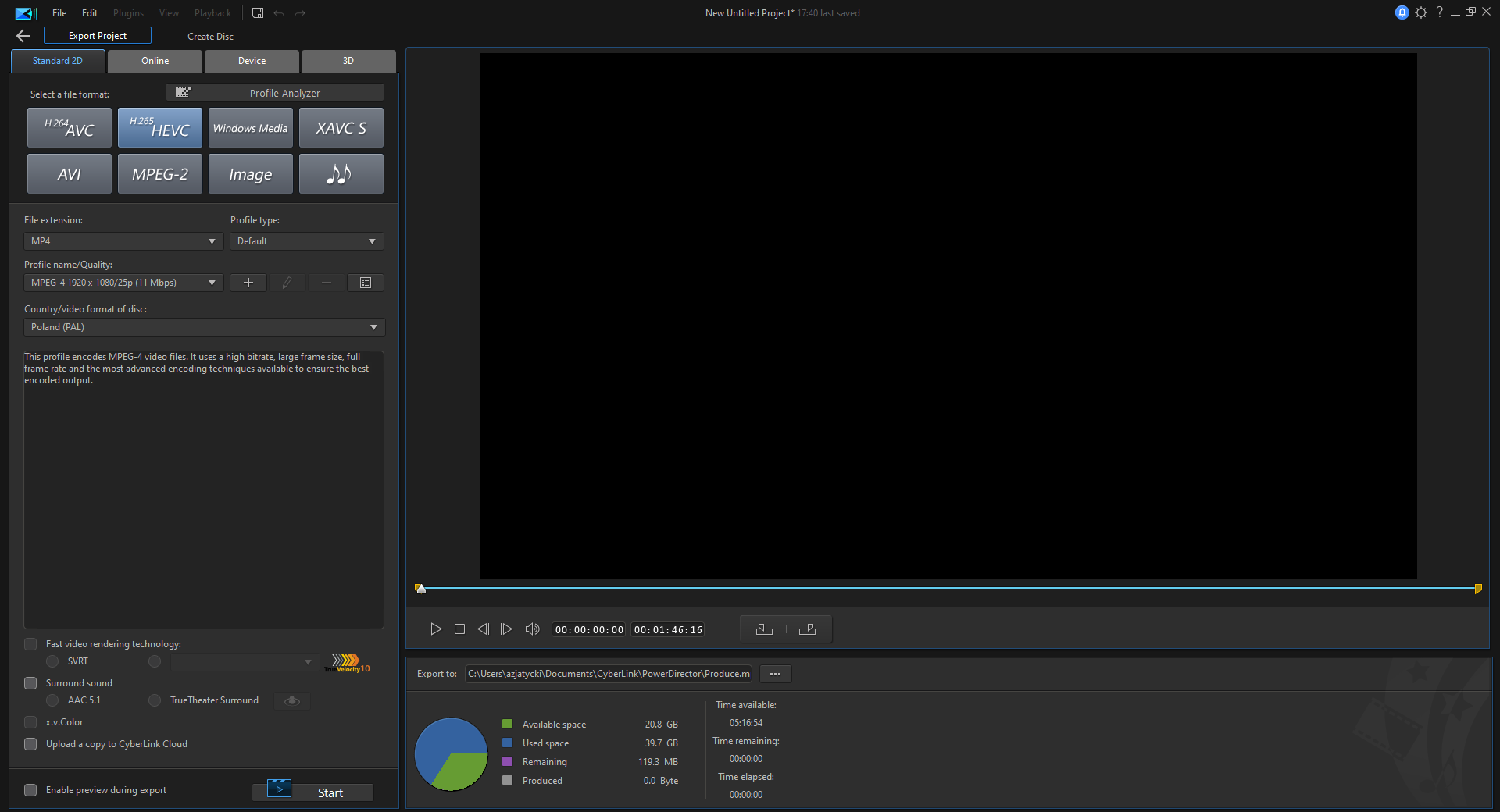Select the XAVC S format

[341, 128]
